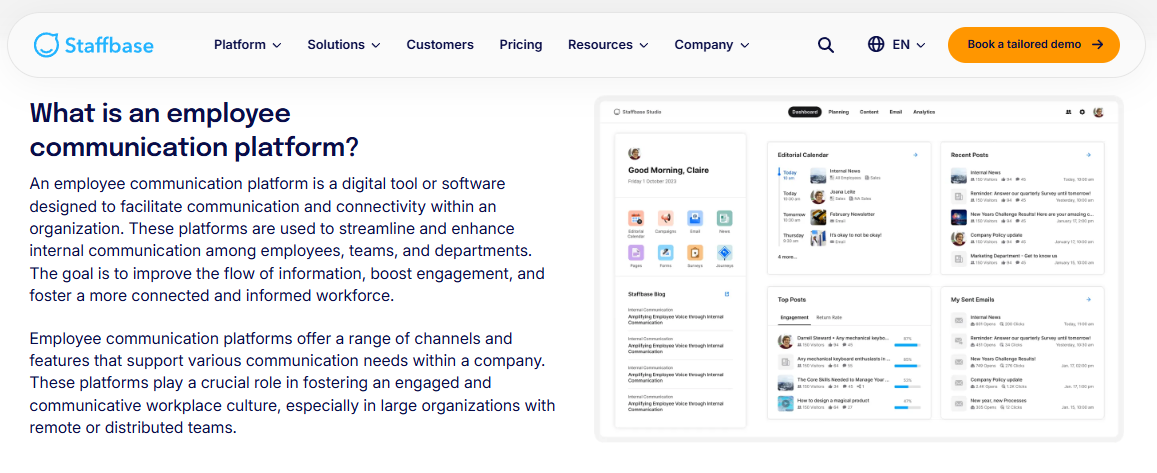
Task: Open the EN language dropdown
Action: coord(909,44)
